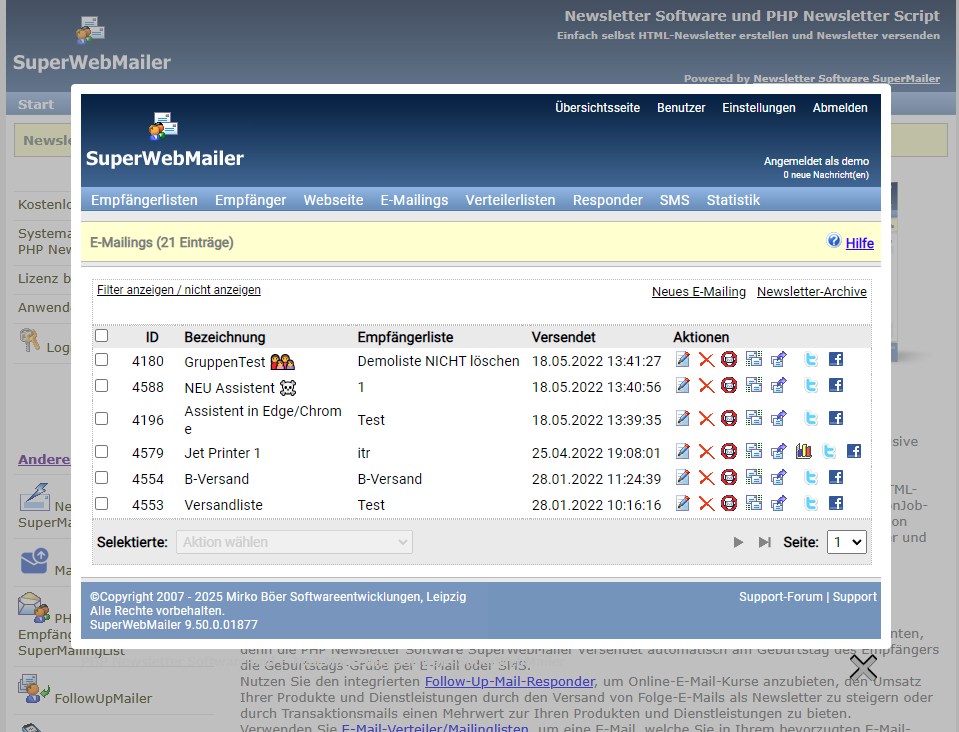Delete the Versandliste mailing with red X
Image resolution: width=959 pixels, height=732 pixels.
(x=706, y=503)
